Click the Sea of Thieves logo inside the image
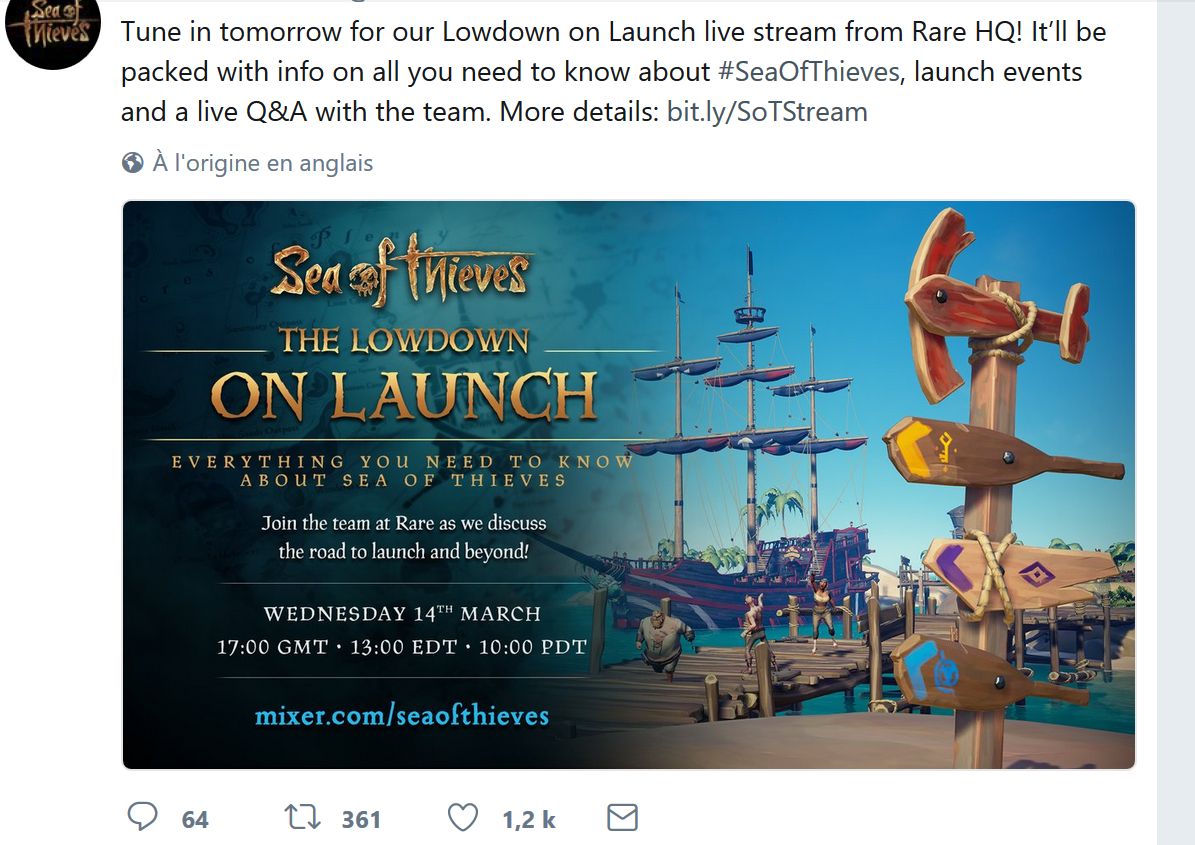1195x845 pixels. (402, 270)
